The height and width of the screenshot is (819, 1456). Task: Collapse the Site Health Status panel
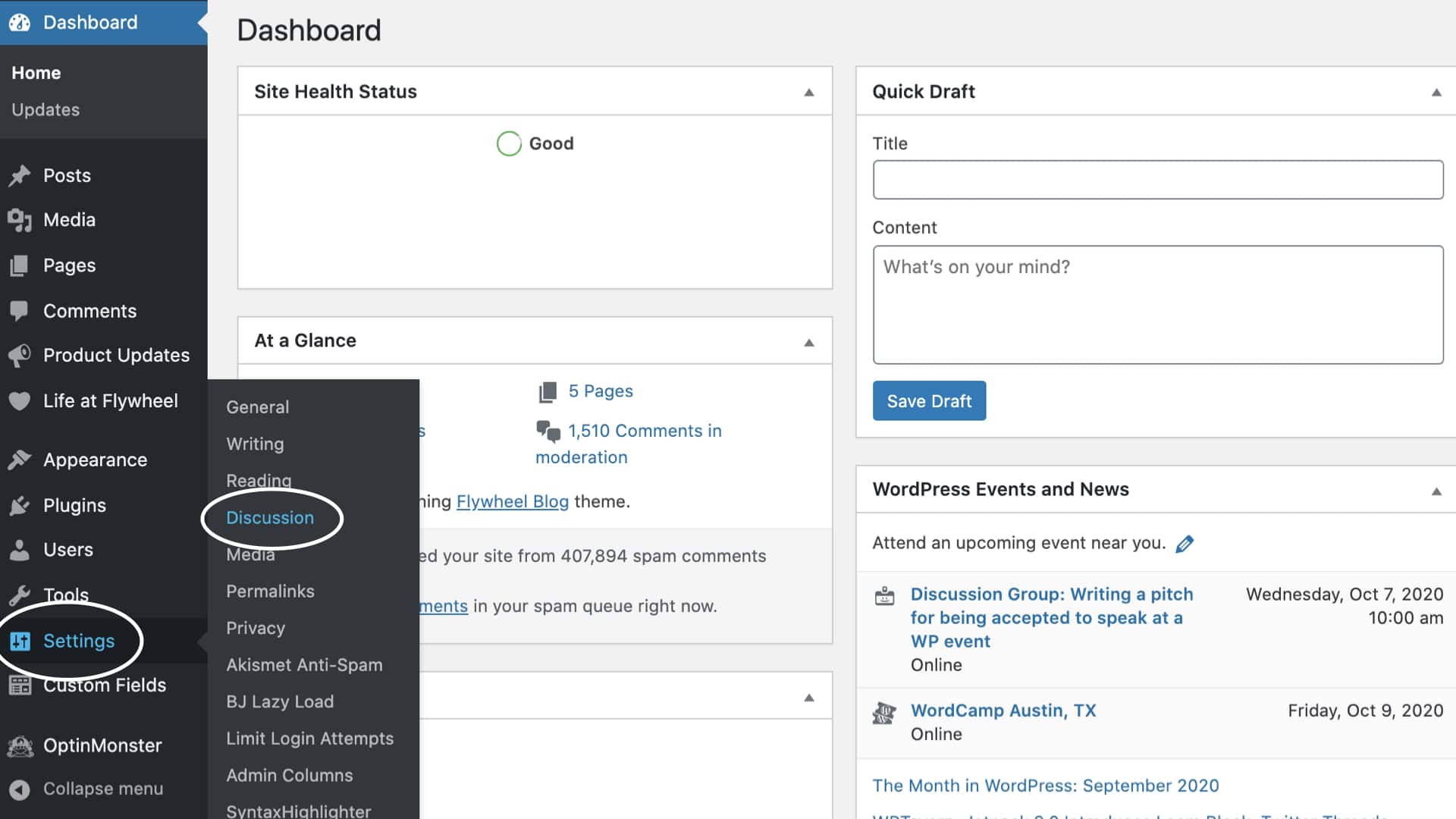pyautogui.click(x=809, y=93)
